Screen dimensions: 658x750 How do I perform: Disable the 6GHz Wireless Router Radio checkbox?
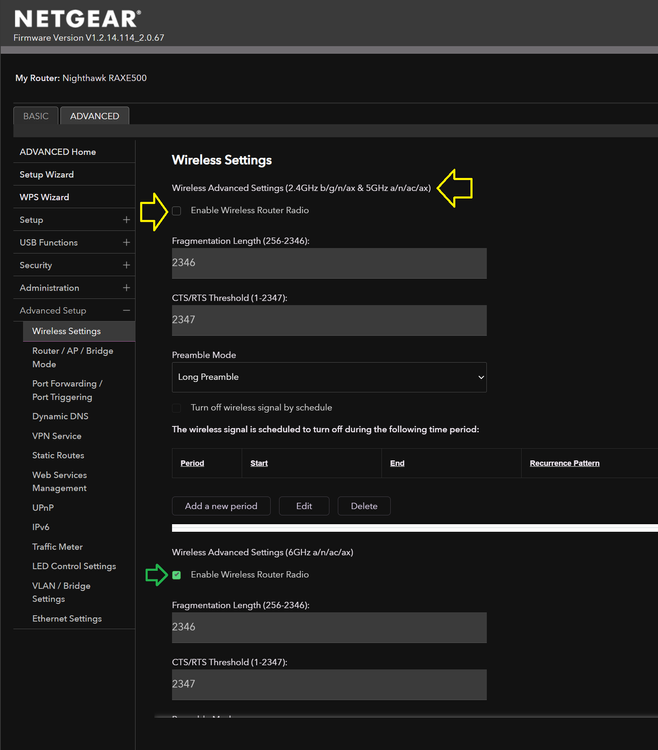click(177, 575)
